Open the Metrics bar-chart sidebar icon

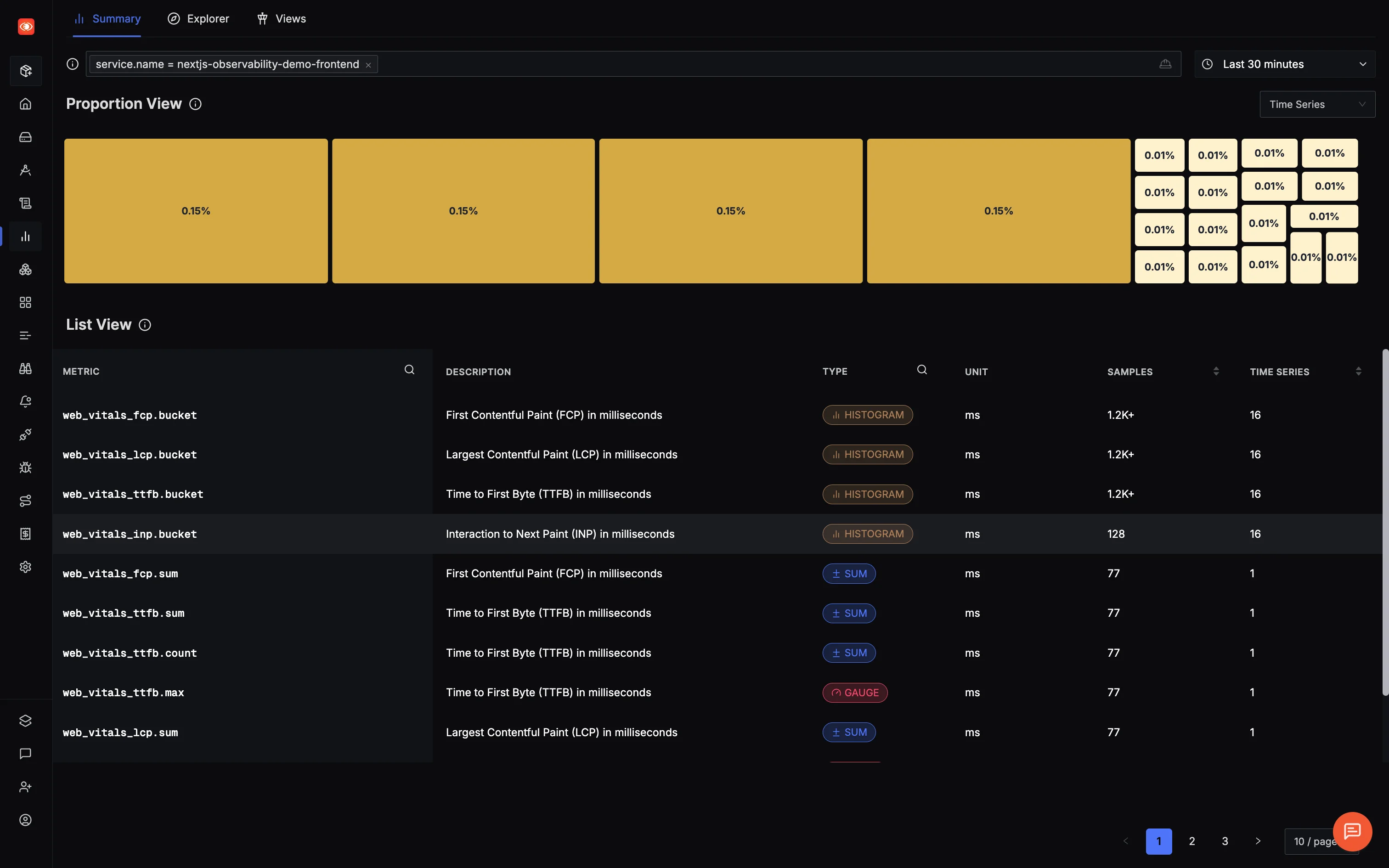[25, 236]
